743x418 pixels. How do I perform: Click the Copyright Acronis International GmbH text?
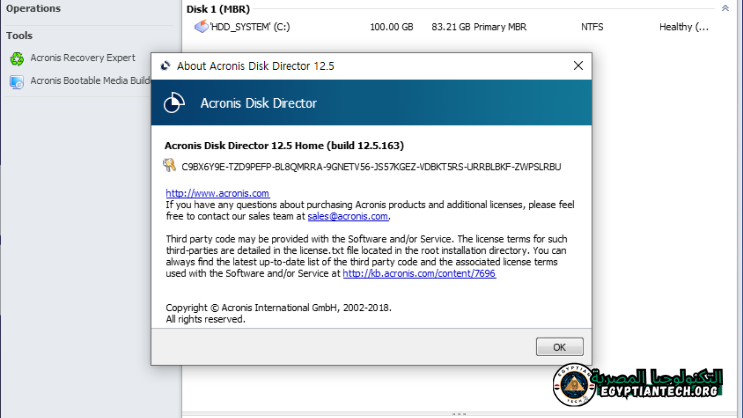click(279, 308)
